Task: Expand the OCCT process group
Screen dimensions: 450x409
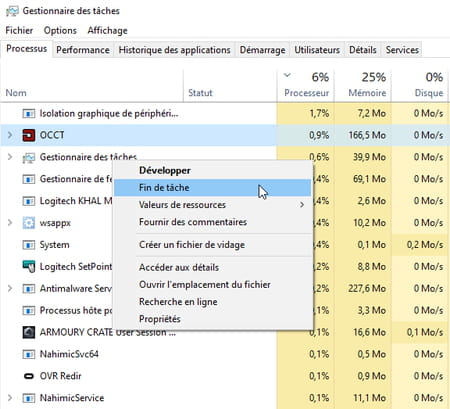Action: tap(10, 135)
